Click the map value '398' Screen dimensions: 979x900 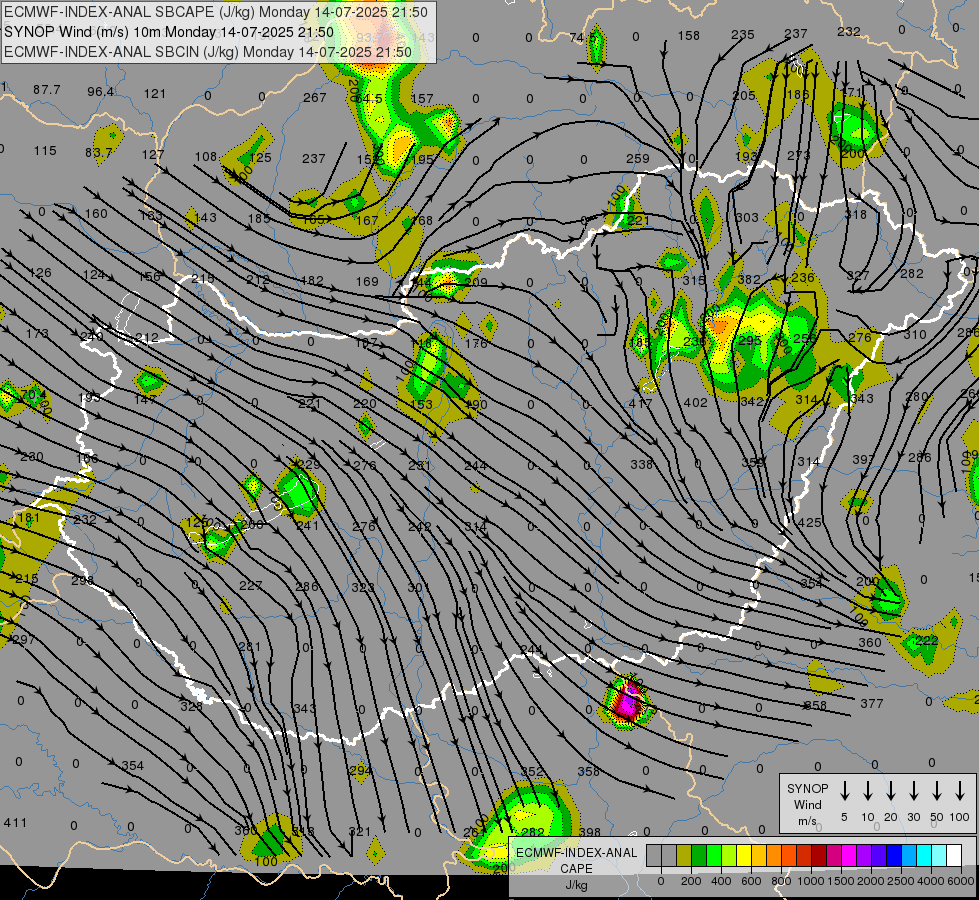coord(589,832)
